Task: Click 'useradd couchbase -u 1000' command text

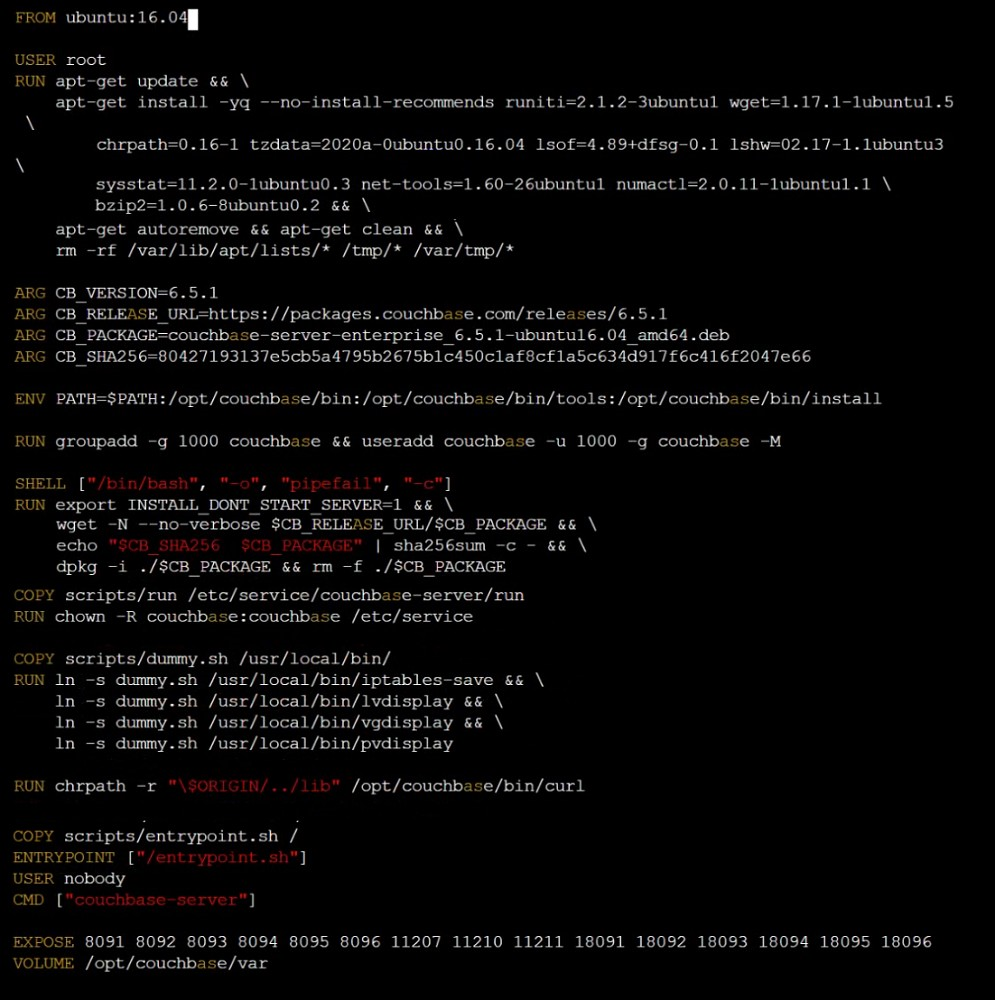Action: point(489,442)
